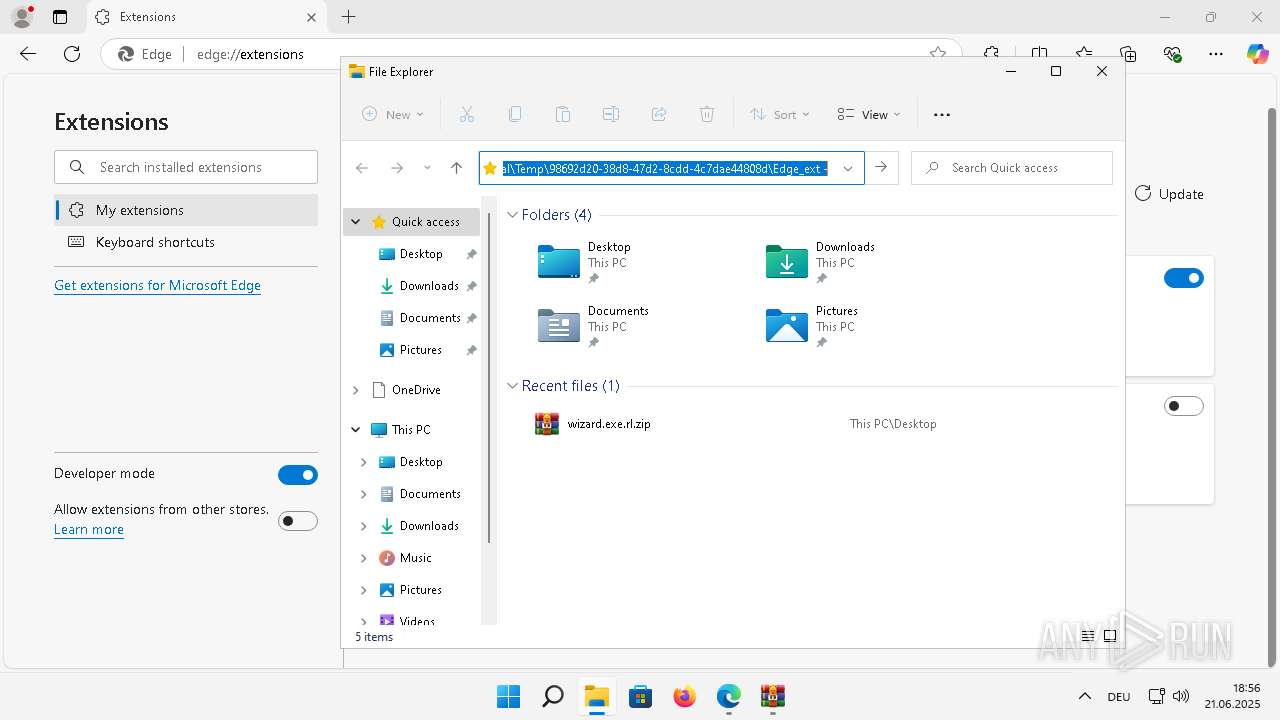Click Search installed extensions field

pyautogui.click(x=186, y=167)
